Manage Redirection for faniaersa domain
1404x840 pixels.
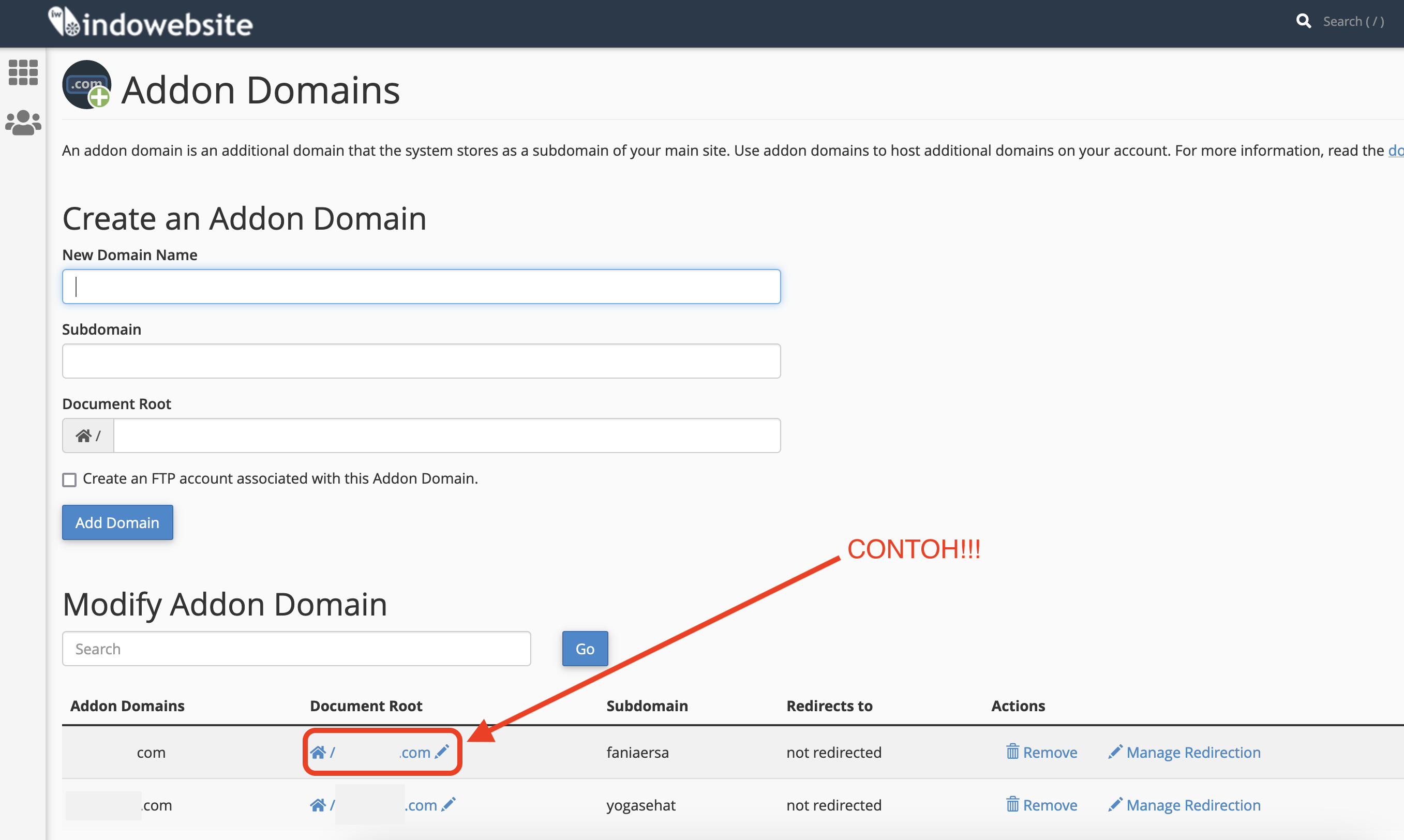coord(1184,752)
